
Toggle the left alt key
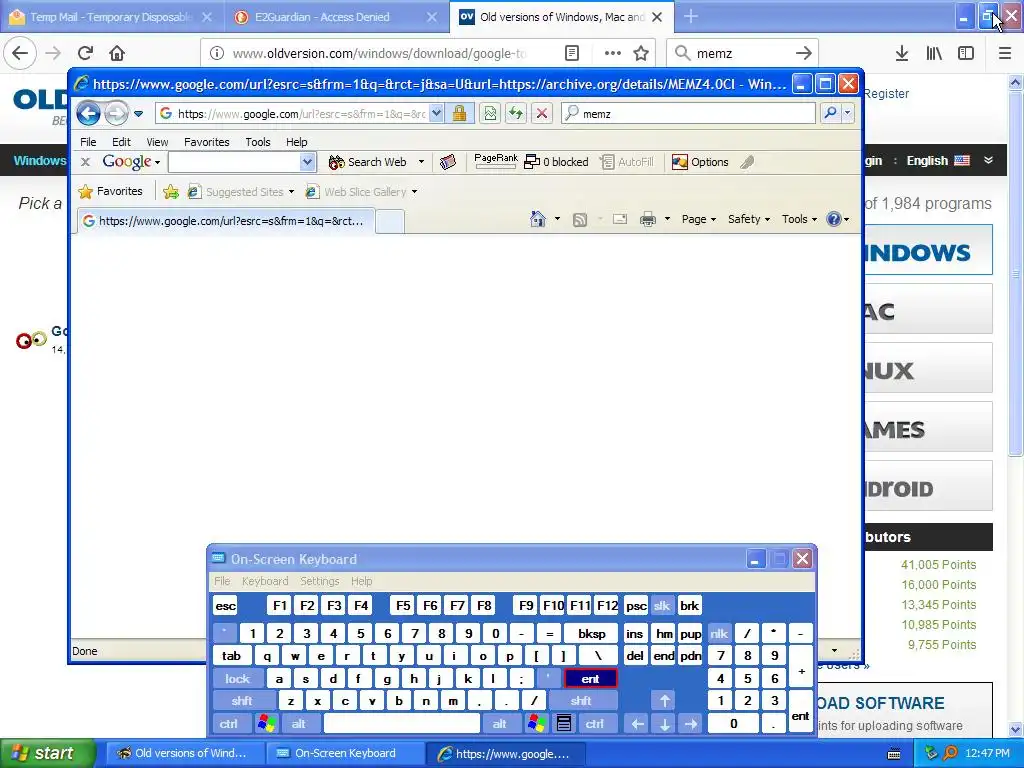299,724
